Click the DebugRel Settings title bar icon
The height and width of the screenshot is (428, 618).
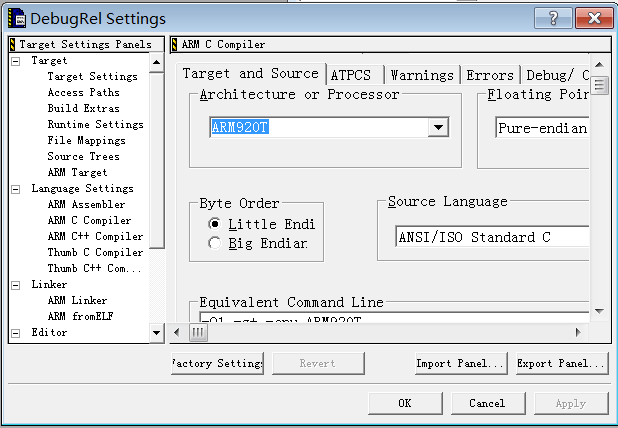[x=17, y=18]
